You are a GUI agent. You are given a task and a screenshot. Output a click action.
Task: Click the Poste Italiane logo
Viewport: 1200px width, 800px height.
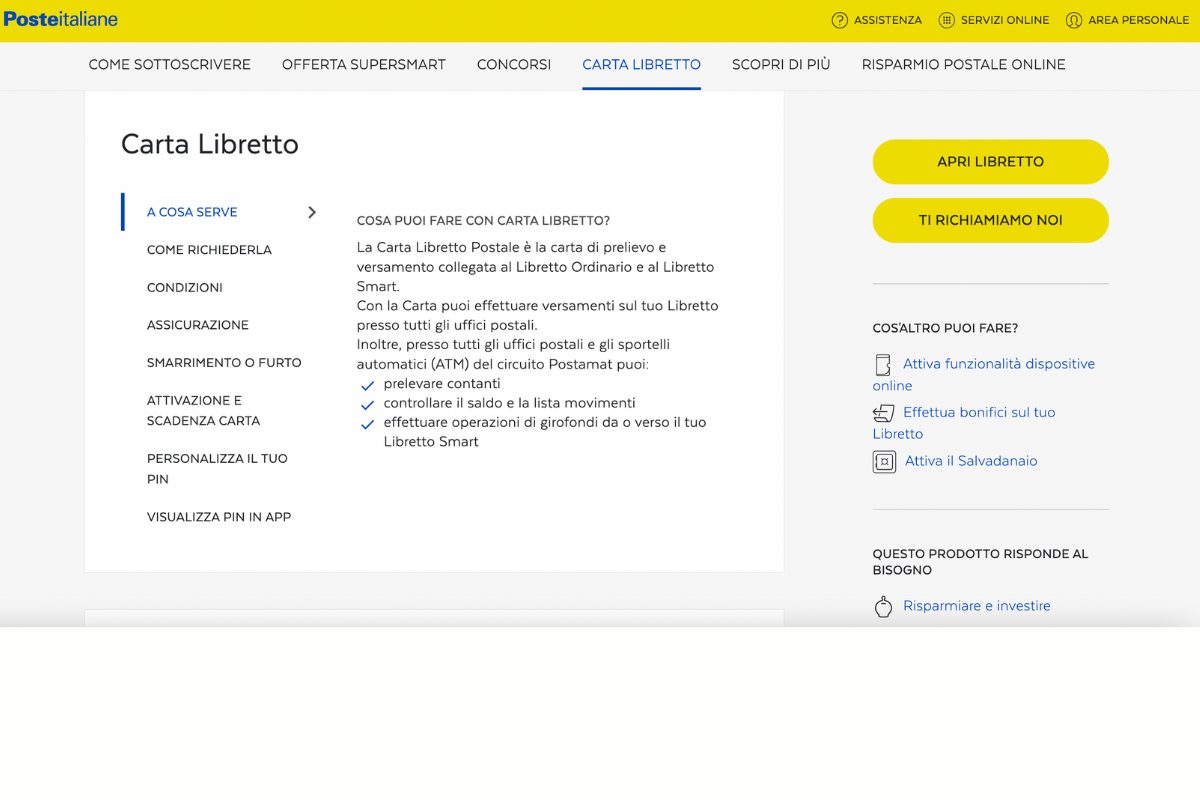[x=61, y=19]
